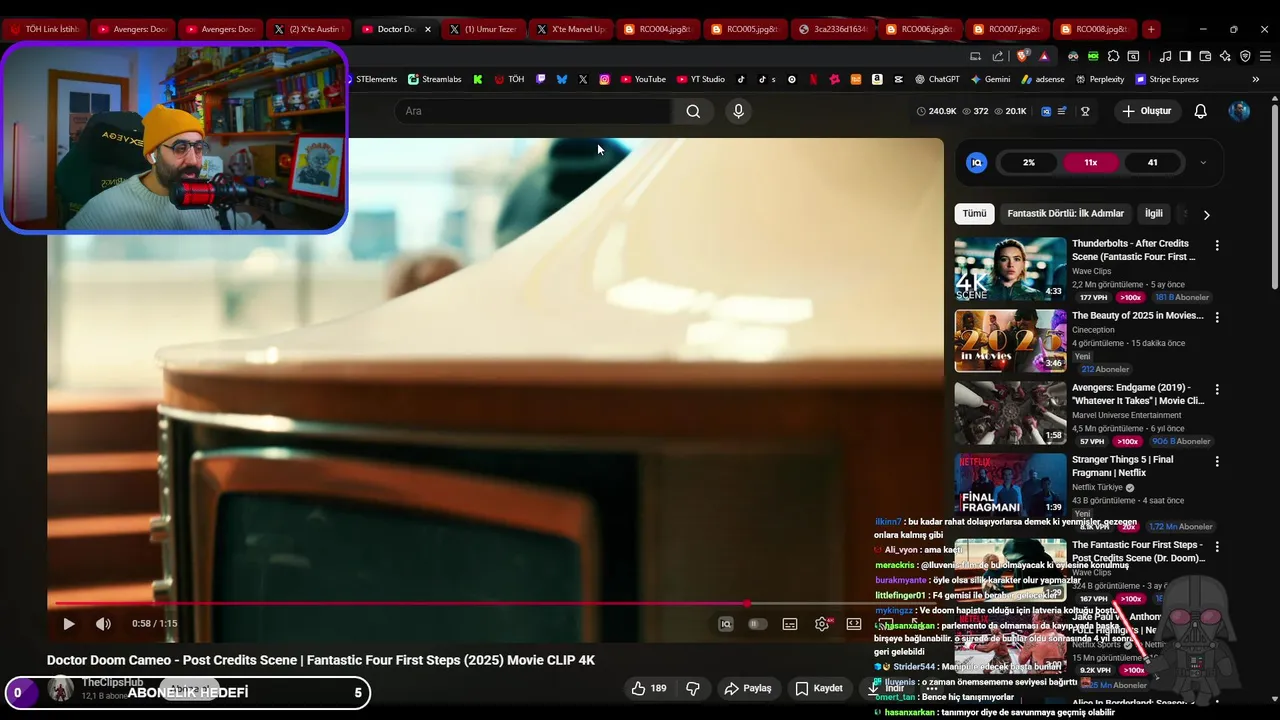
Task: Open YouTube notifications bell
Action: point(1201,111)
